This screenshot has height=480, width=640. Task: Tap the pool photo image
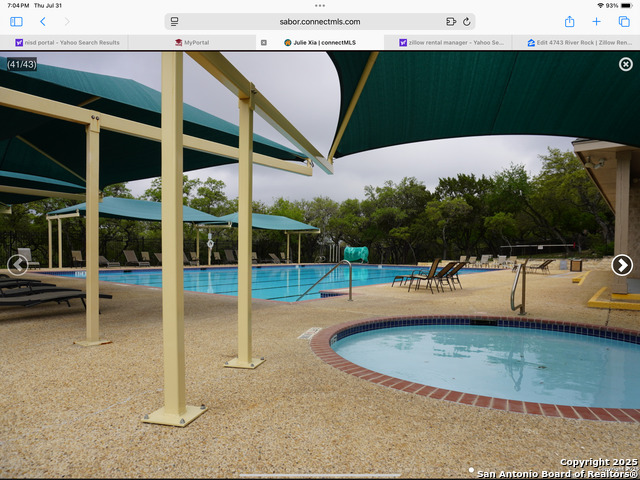[320, 300]
